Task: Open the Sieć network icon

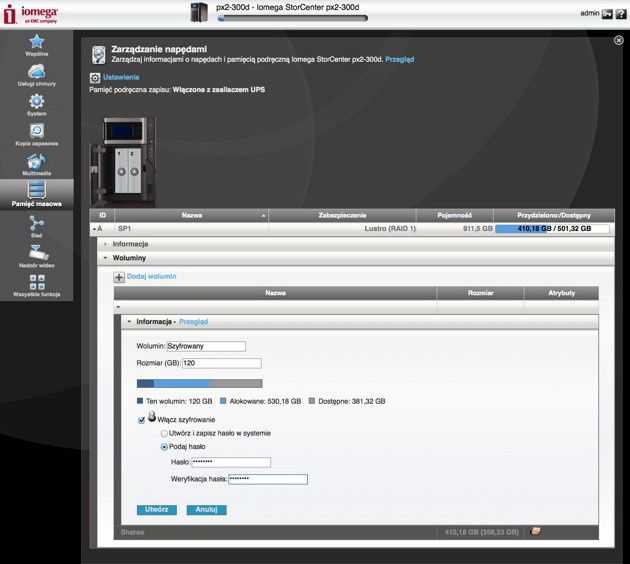Action: [37, 223]
